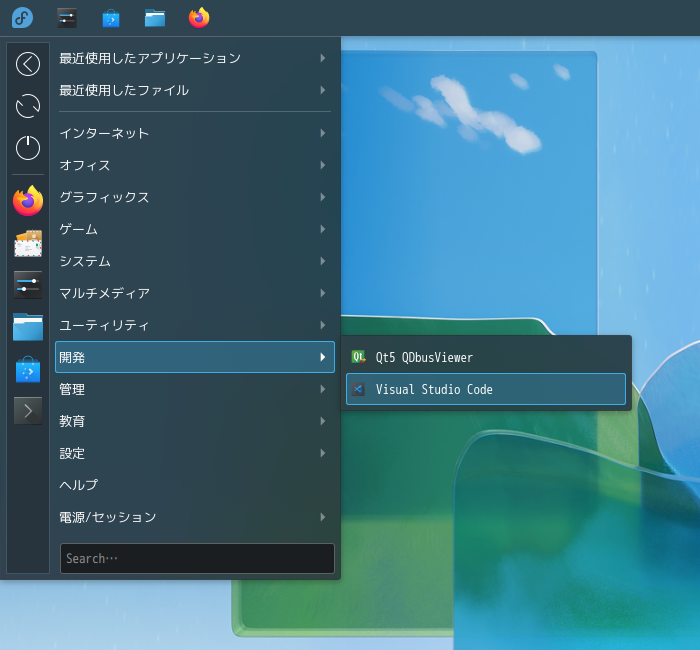Screen dimensions: 700x650
Task: Open Discover shopping bag in favorites sidebar
Action: [28, 369]
